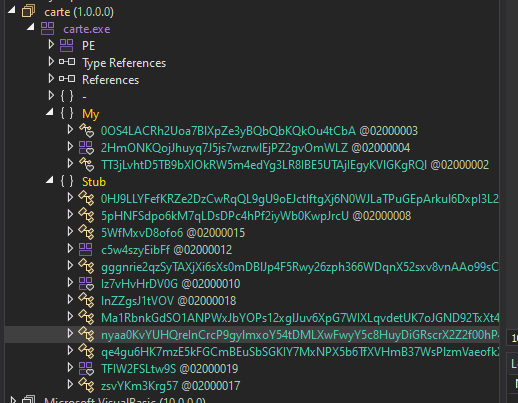Collapse the carte.exe module node
The width and height of the screenshot is (518, 403).
pos(31,27)
